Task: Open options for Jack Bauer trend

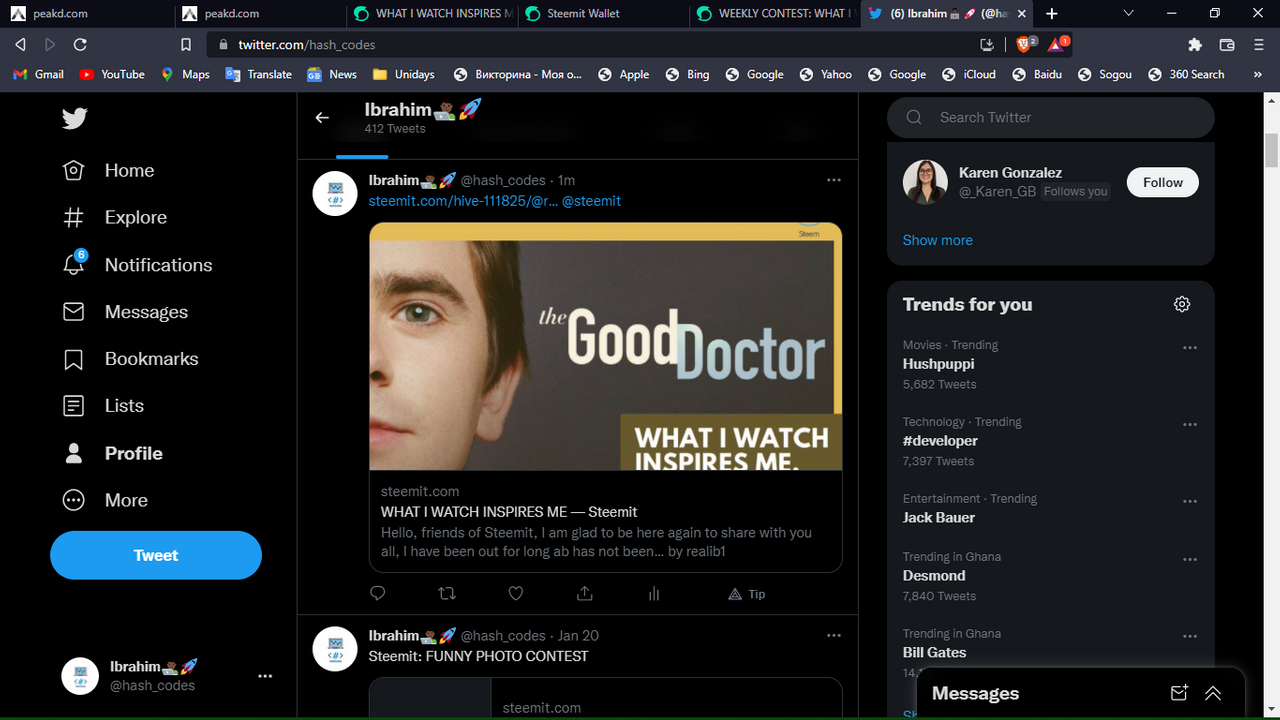Action: pos(1190,502)
